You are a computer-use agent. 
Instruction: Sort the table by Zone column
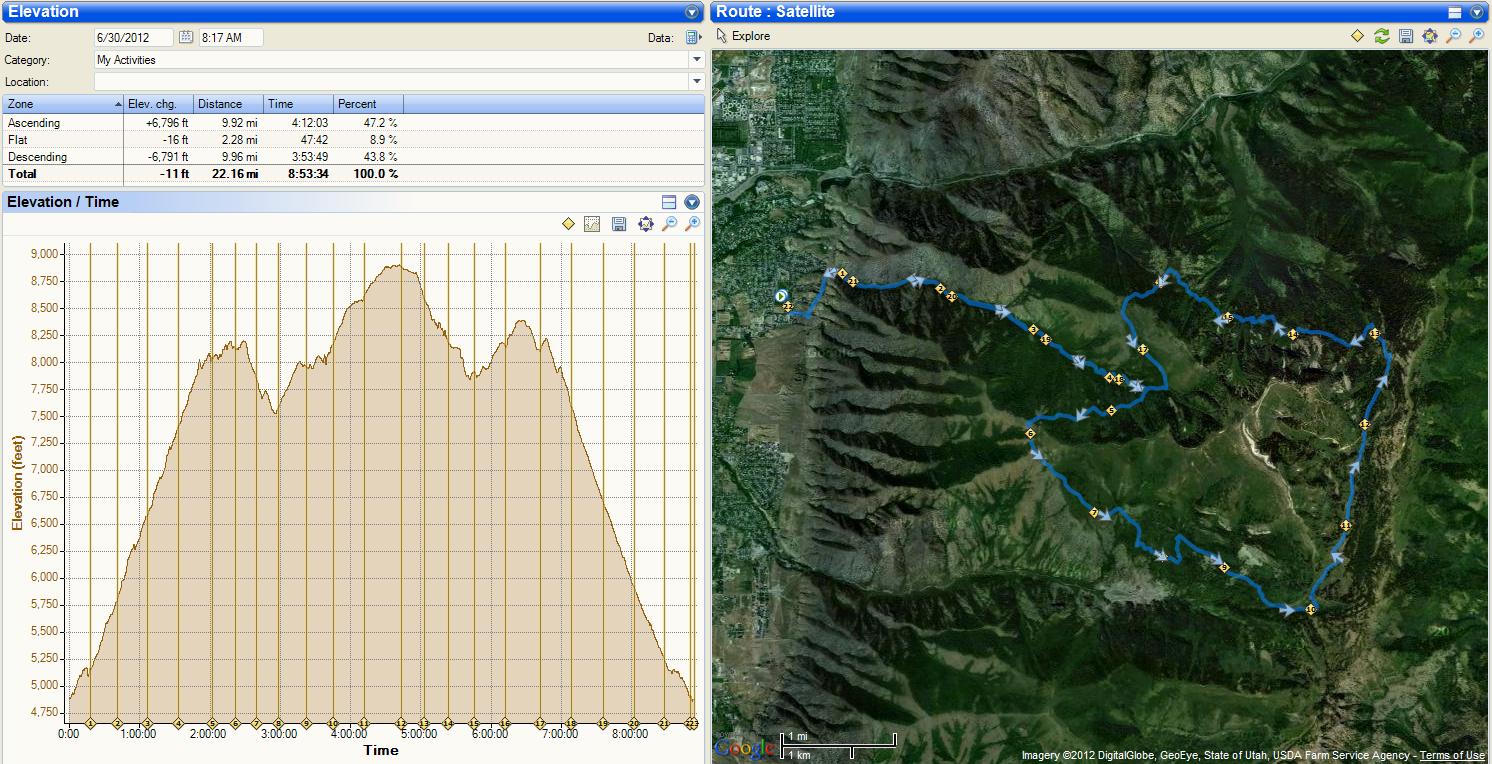pos(62,104)
